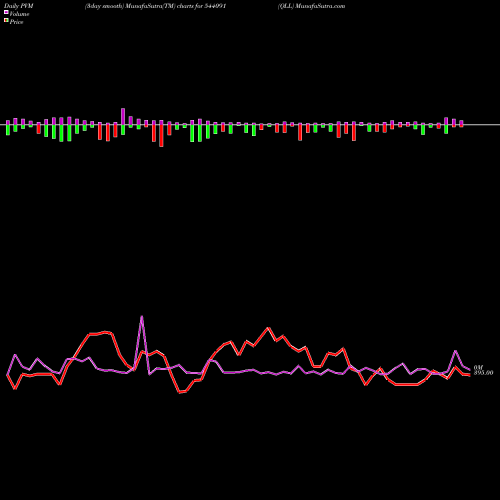Click the '0M' volume value label

(478, 367)
